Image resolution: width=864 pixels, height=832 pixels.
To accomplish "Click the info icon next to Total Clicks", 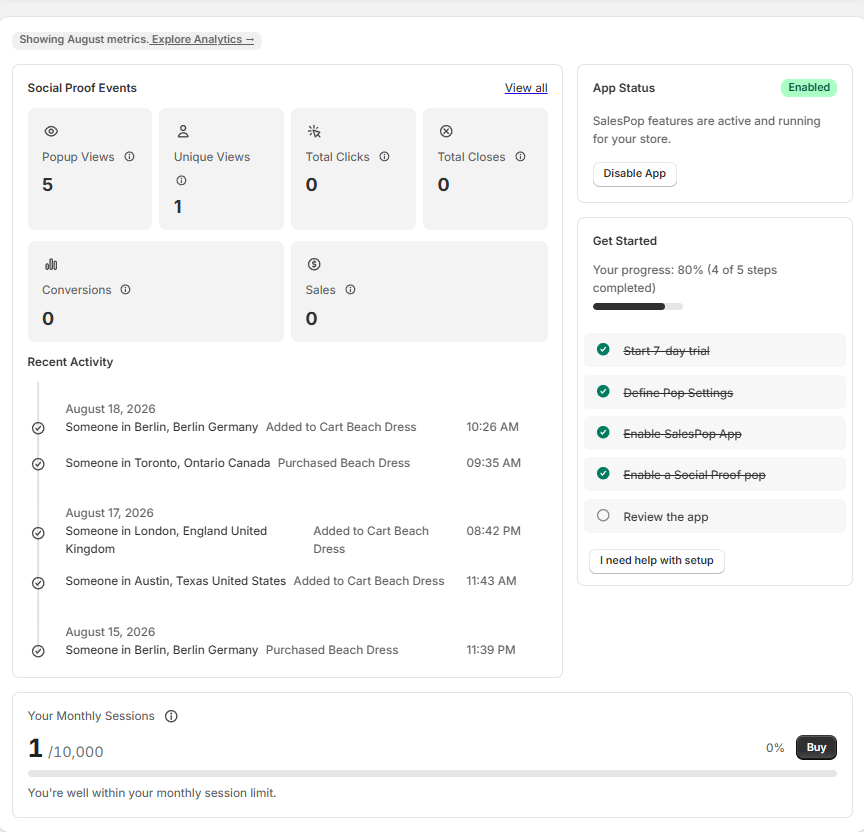I will [385, 156].
